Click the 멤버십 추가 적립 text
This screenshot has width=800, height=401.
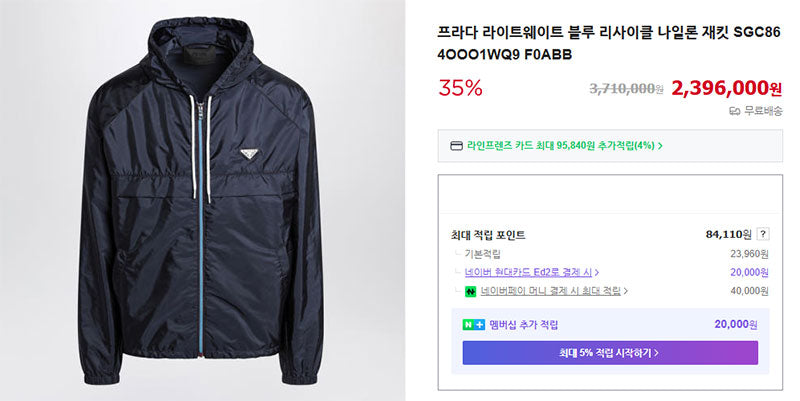click(x=523, y=324)
